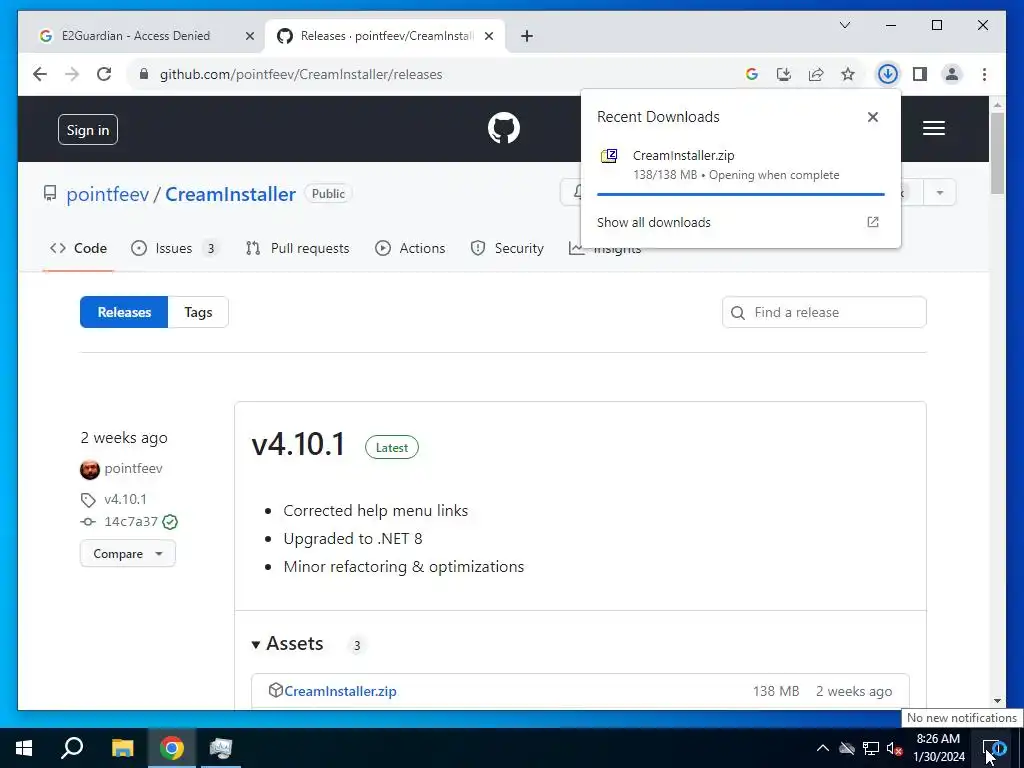Open the v4.10.1 release title
Screen dimensions: 1024x768
(x=298, y=445)
